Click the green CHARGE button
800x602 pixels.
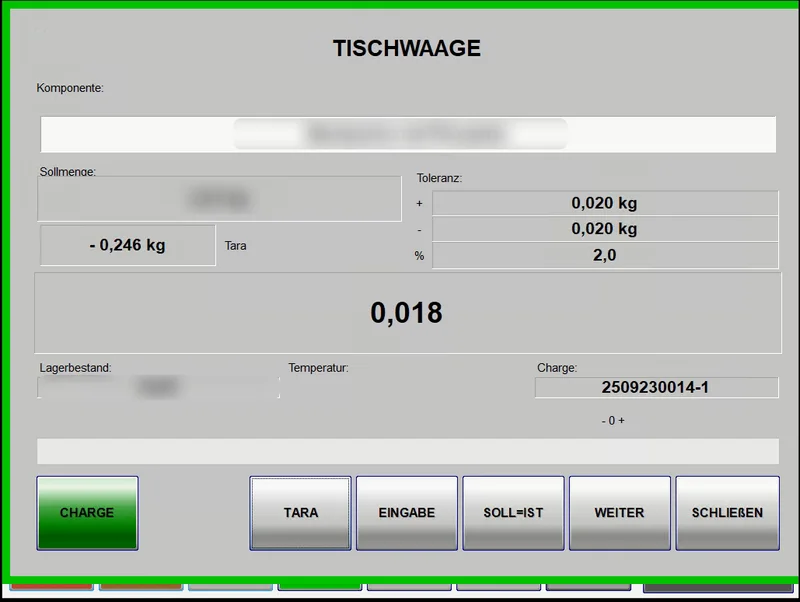point(87,513)
